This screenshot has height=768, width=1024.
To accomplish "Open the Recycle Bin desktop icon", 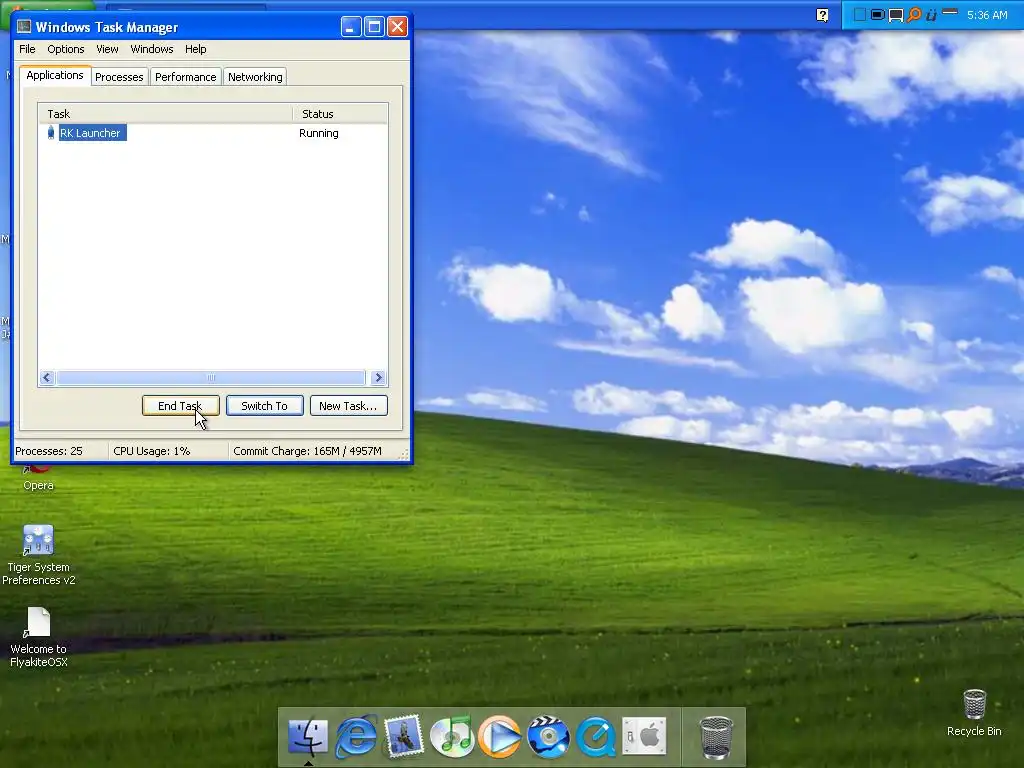I will coord(974,712).
